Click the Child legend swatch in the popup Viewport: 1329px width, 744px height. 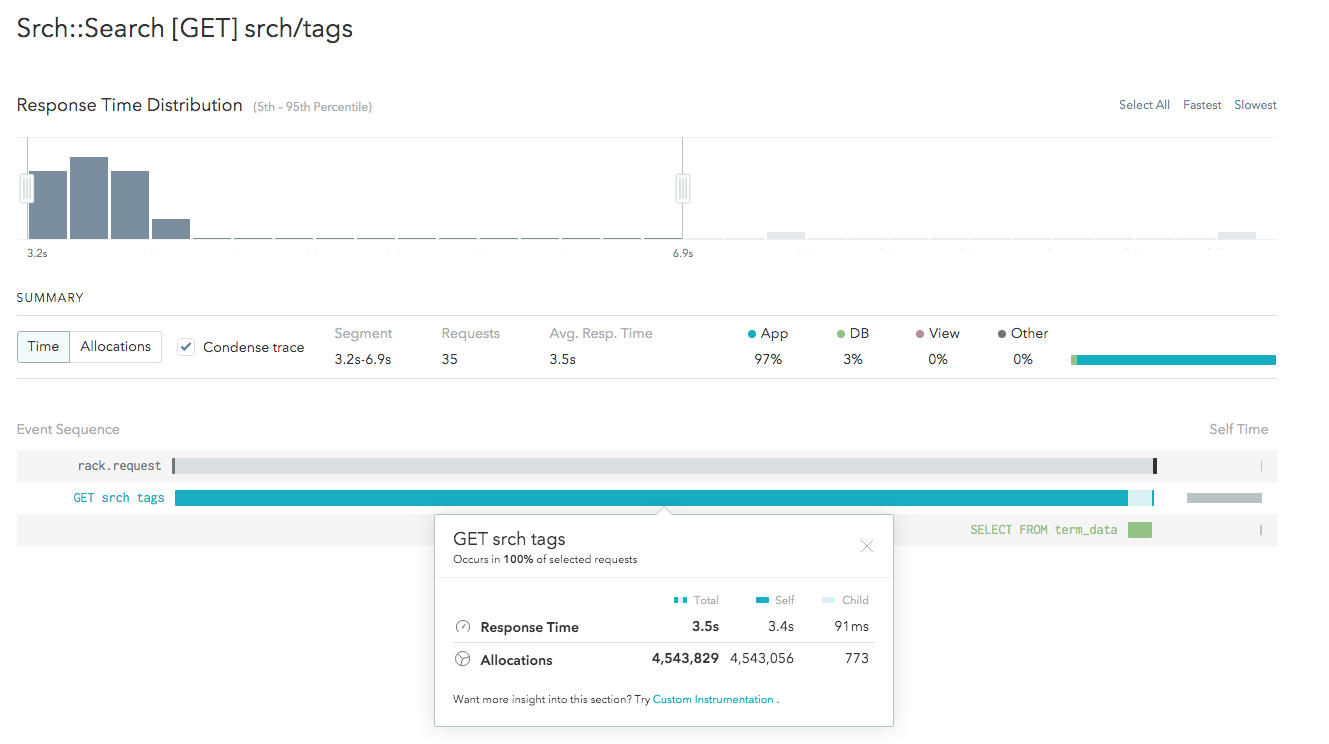point(827,600)
